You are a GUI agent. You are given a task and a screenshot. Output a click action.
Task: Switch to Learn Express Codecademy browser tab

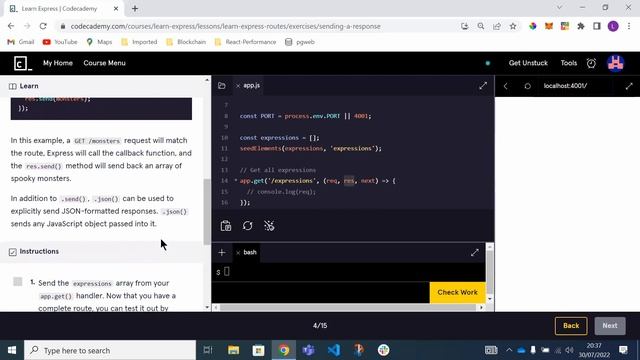click(63, 9)
